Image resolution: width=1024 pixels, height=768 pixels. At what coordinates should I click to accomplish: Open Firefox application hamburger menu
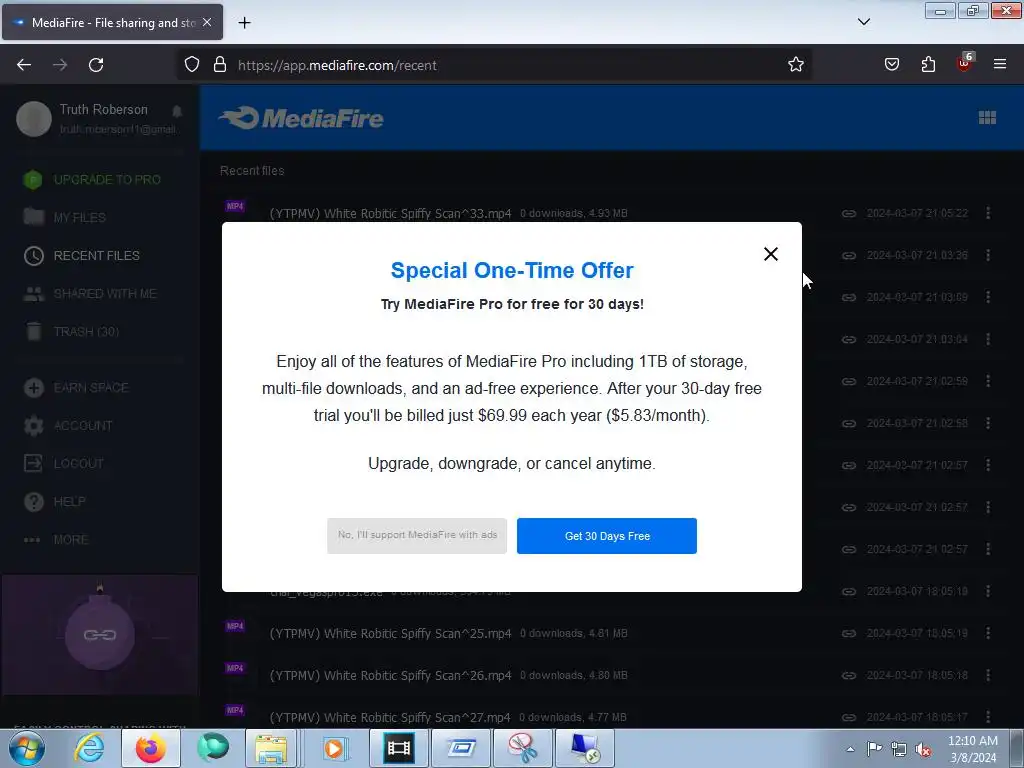point(1000,65)
